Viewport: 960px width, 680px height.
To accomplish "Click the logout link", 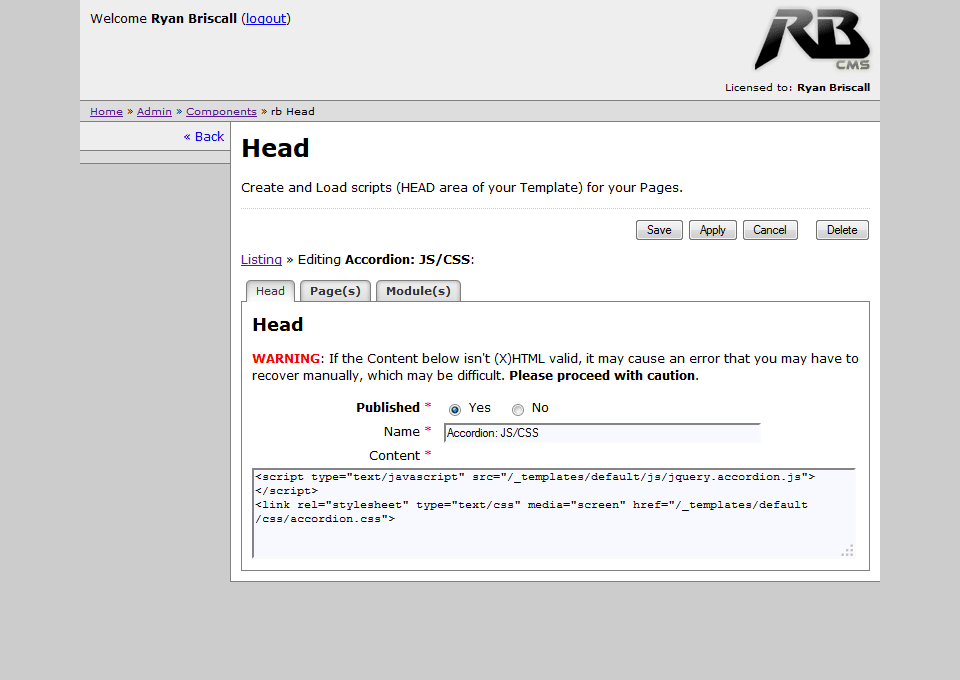I will tap(266, 18).
